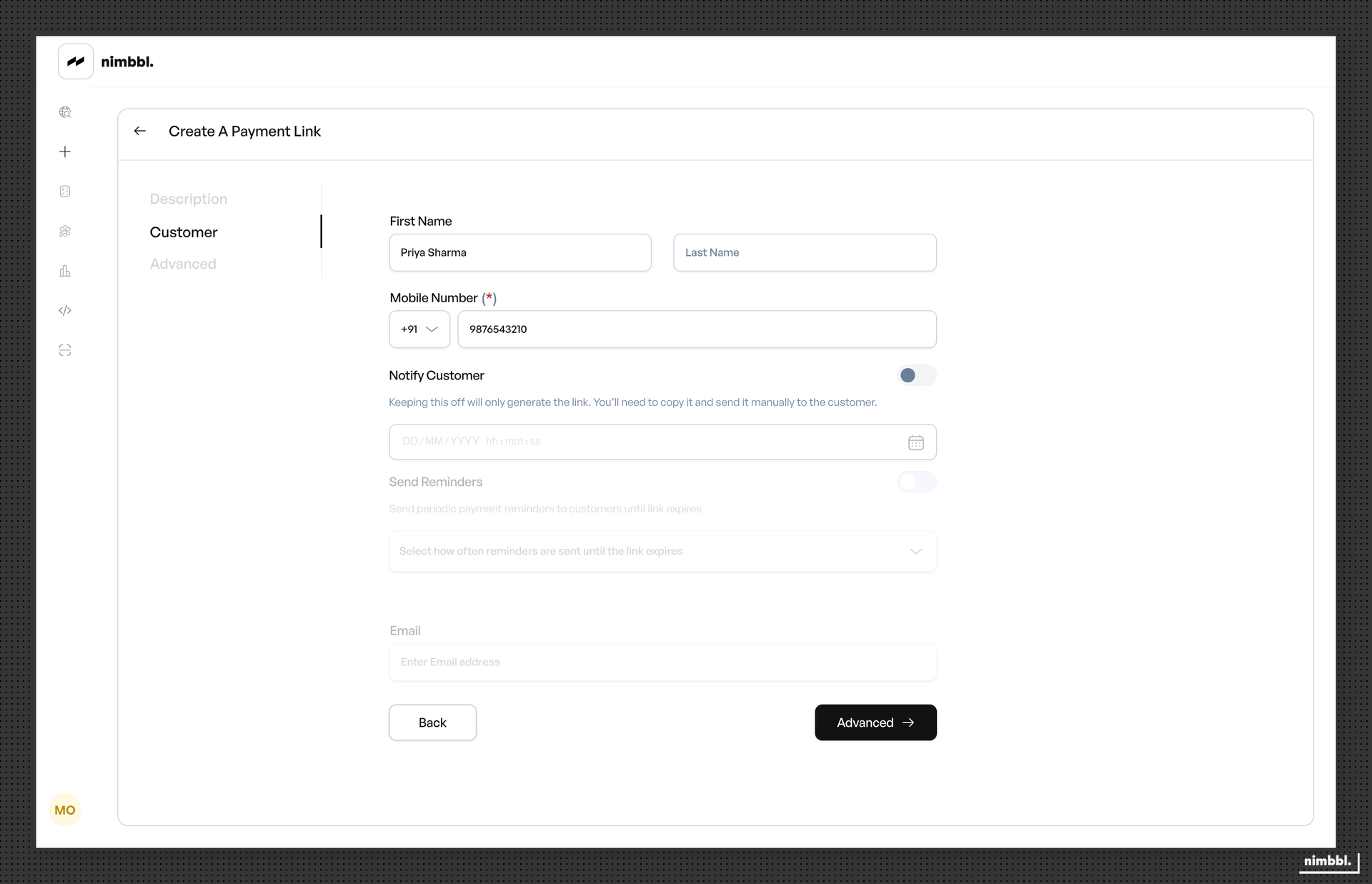Viewport: 1372px width, 884px height.
Task: Open settings via the wrench-gear sidebar icon
Action: click(65, 231)
